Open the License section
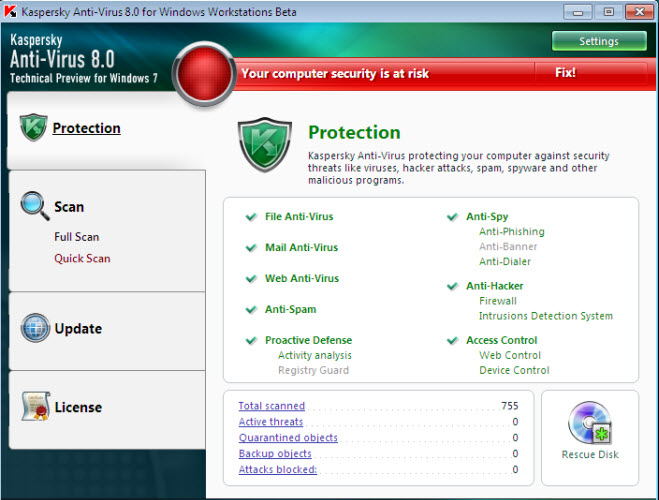Viewport: 659px width, 500px height. (x=78, y=407)
